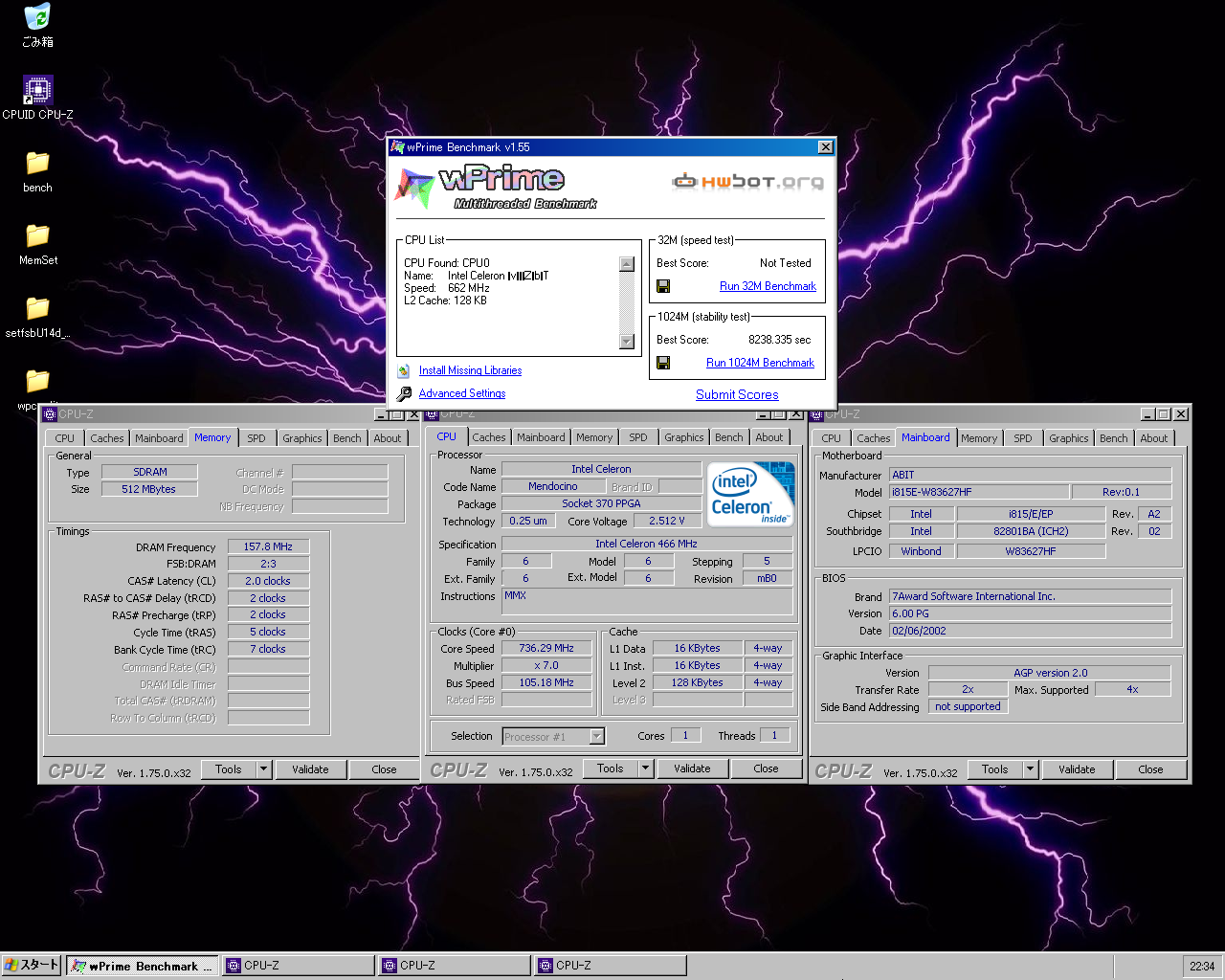The height and width of the screenshot is (980, 1225).
Task: Click the Manufacturer ABIT value
Action: tap(1030, 475)
